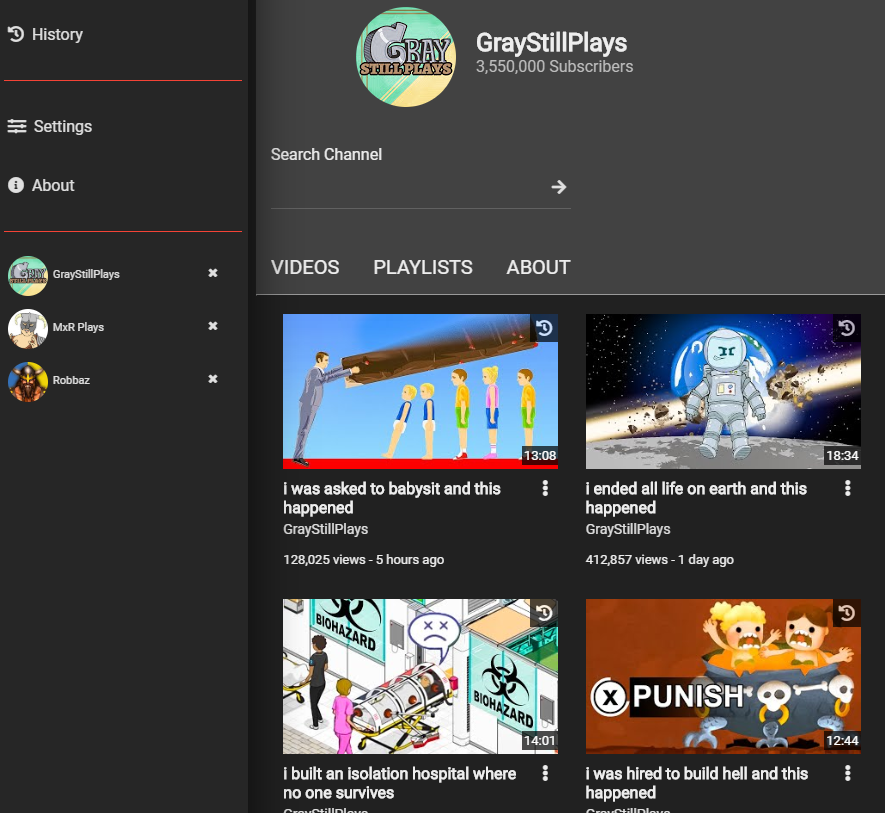885x813 pixels.
Task: Remove MxR Plays from sidebar subscriptions
Action: click(213, 326)
